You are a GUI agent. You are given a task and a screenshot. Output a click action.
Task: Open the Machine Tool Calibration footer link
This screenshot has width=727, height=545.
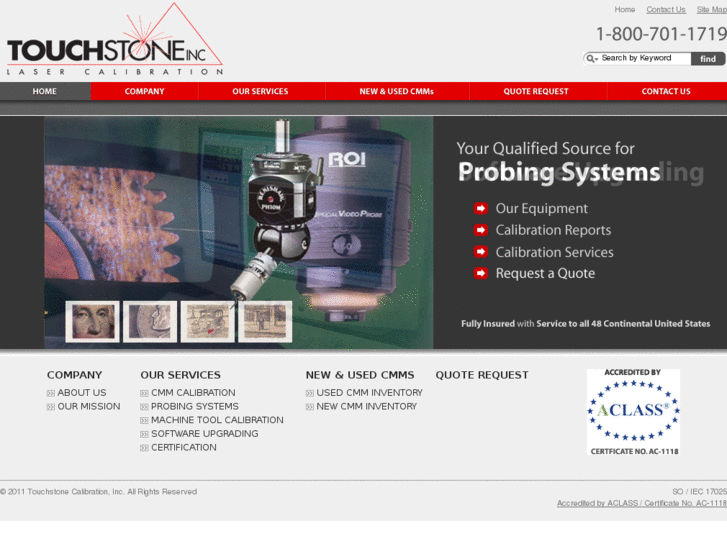point(217,420)
